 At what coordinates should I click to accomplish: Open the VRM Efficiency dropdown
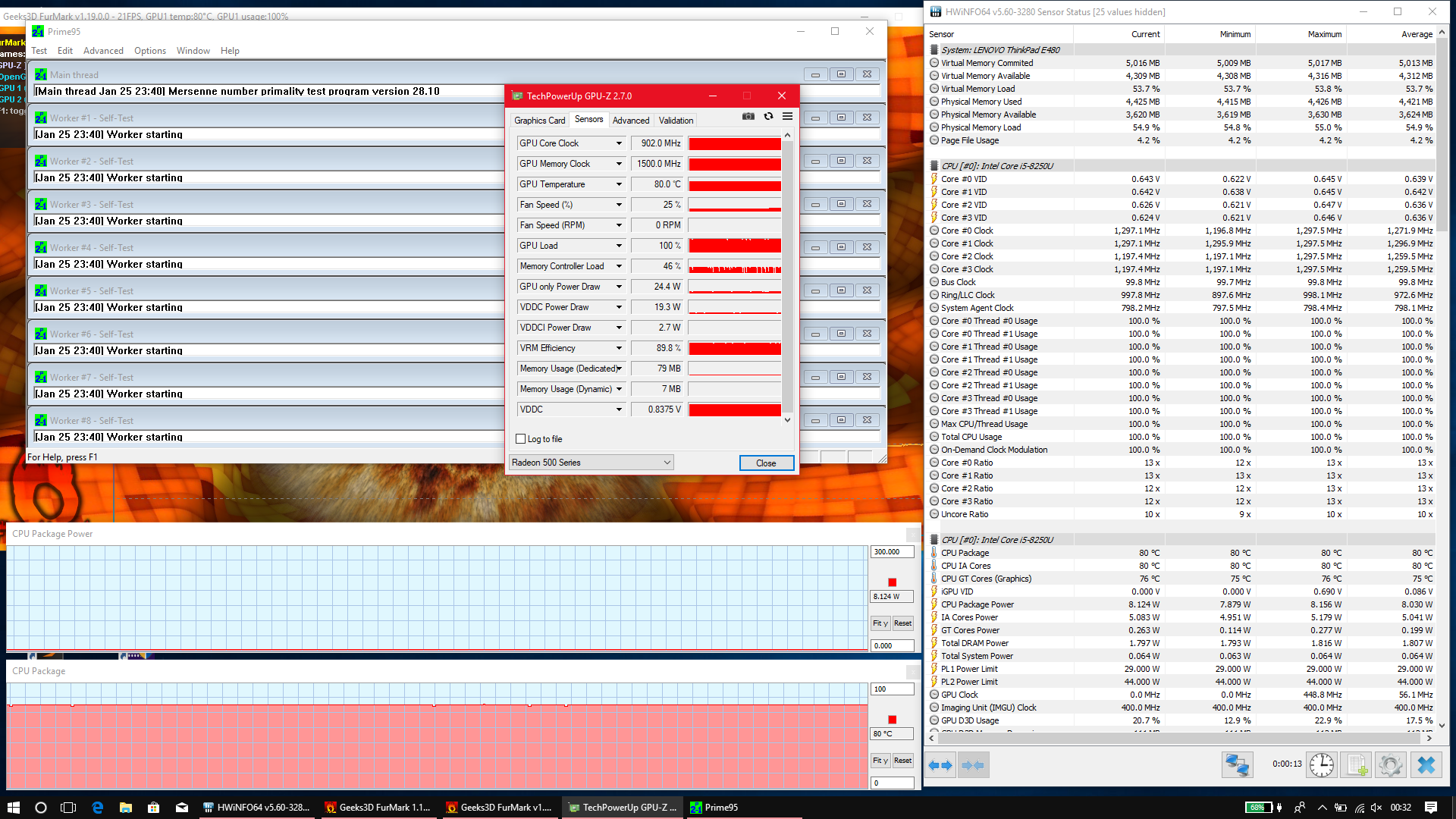619,348
